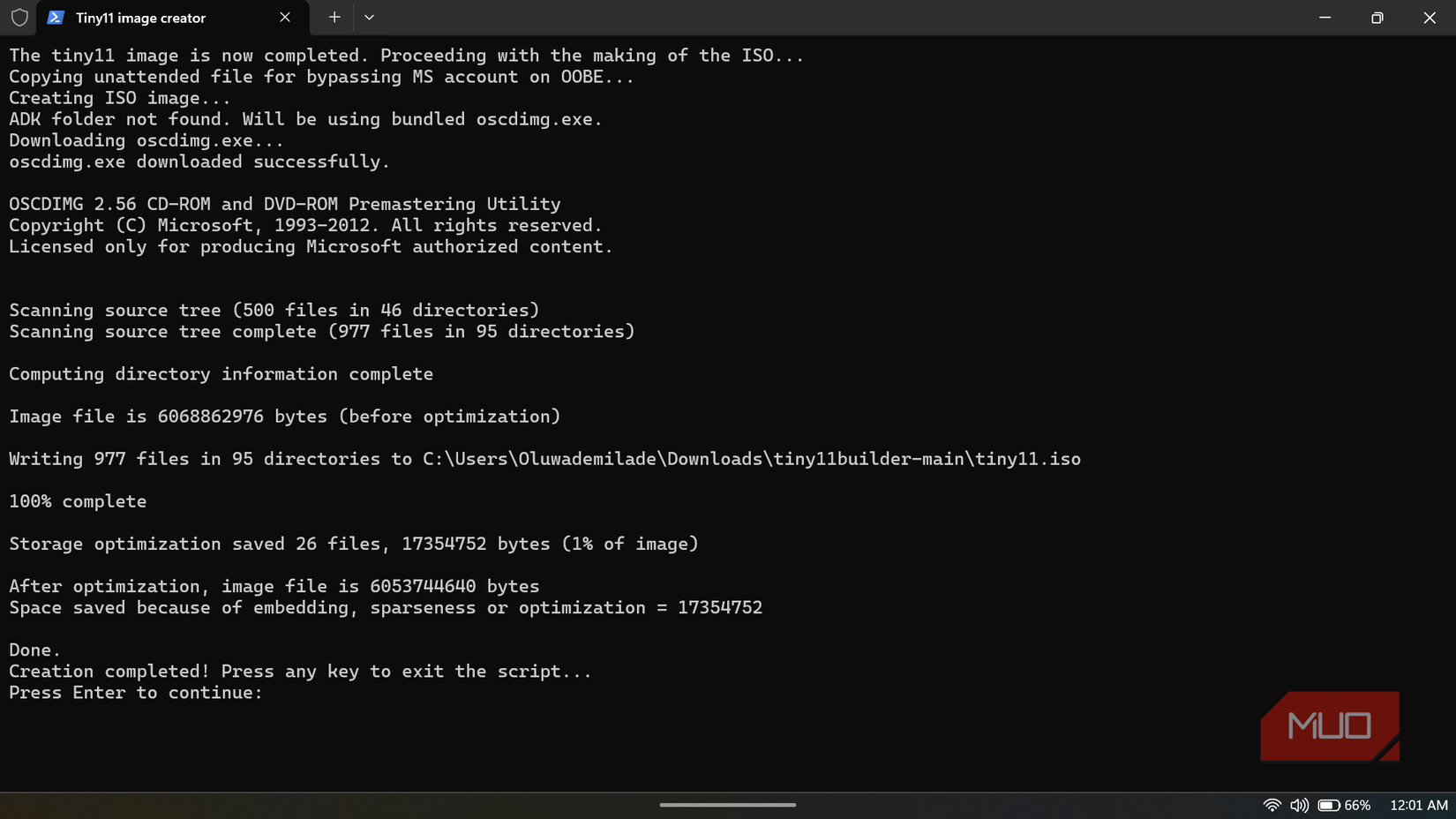Click the X to close the Tiny11 tab
Image resolution: width=1456 pixels, height=819 pixels.
[x=285, y=17]
